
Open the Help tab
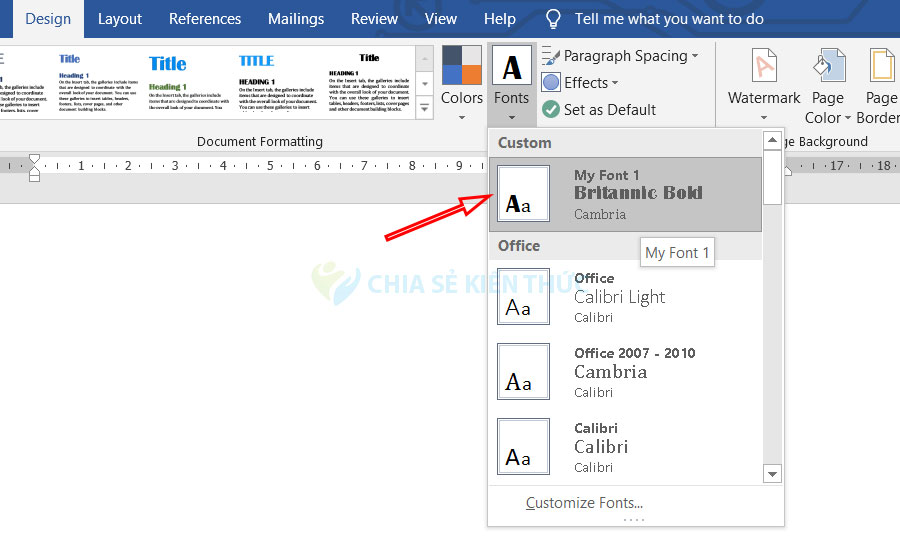tap(499, 19)
